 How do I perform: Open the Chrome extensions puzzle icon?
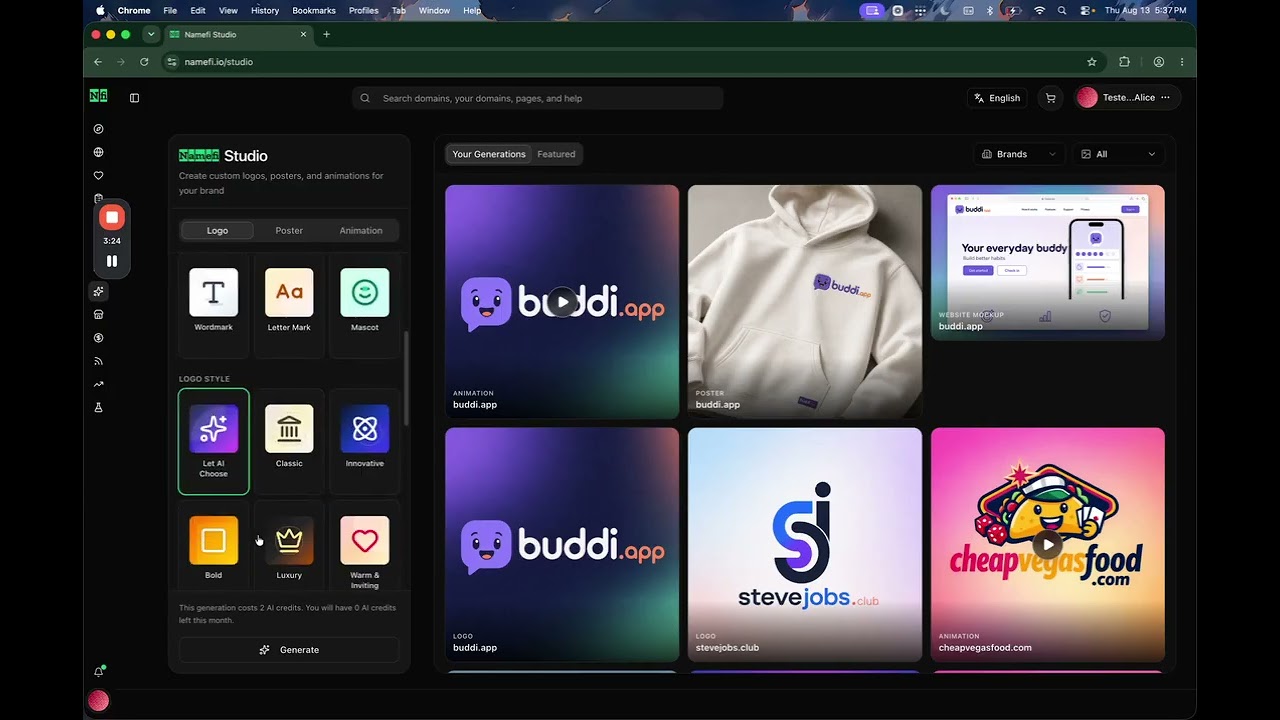[1124, 62]
